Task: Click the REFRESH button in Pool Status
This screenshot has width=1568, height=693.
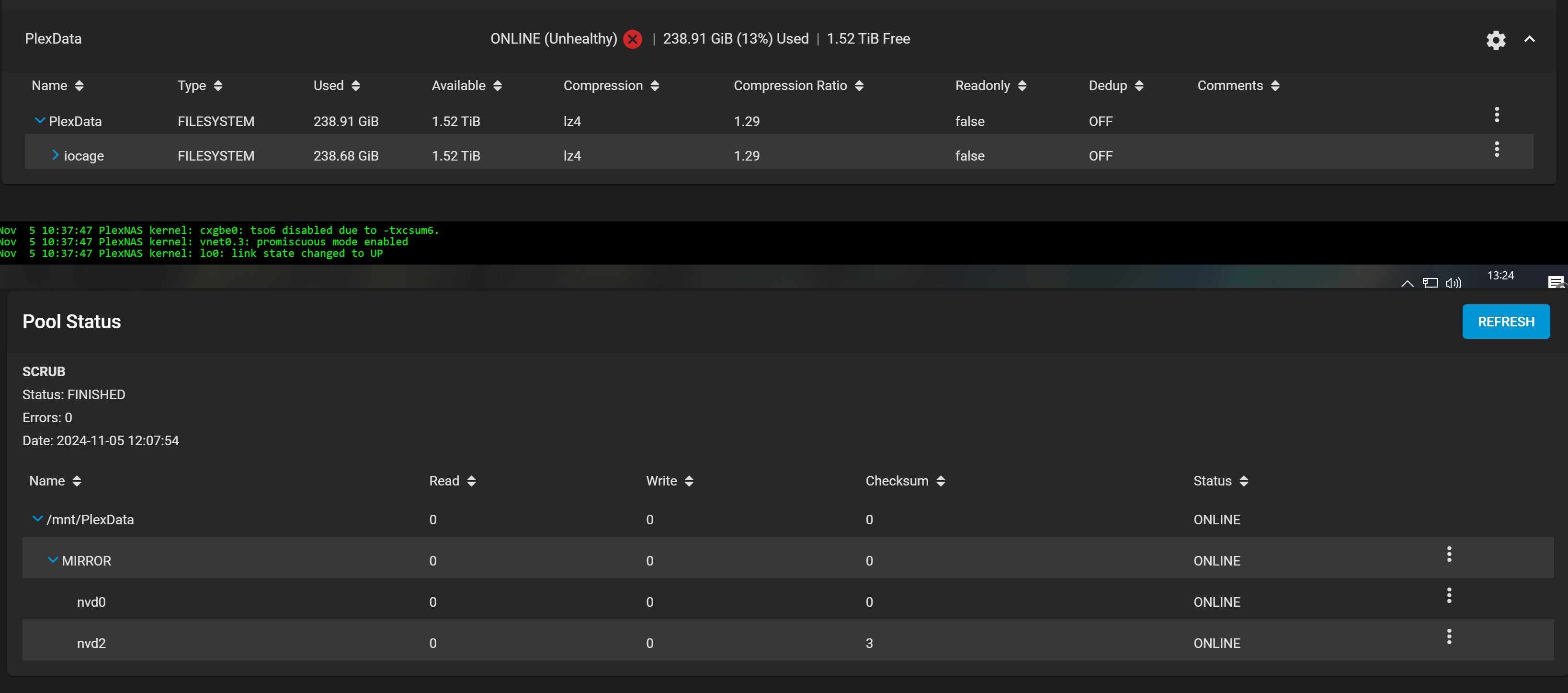Action: (x=1505, y=322)
